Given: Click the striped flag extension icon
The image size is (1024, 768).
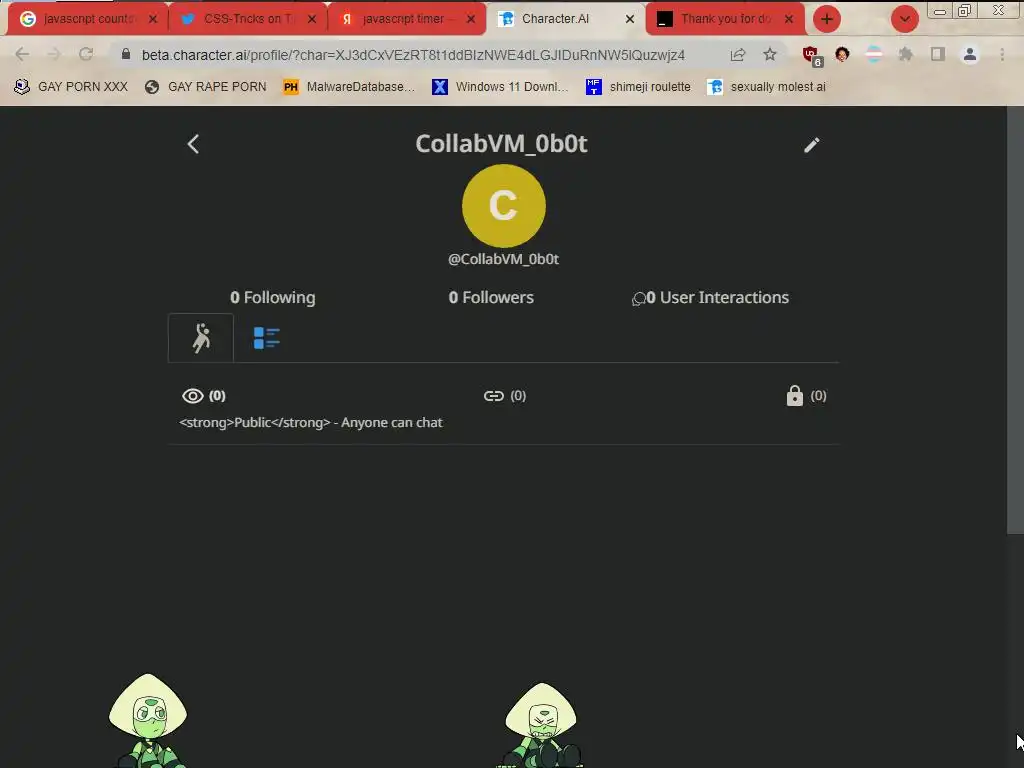Looking at the screenshot, I should pos(873,54).
